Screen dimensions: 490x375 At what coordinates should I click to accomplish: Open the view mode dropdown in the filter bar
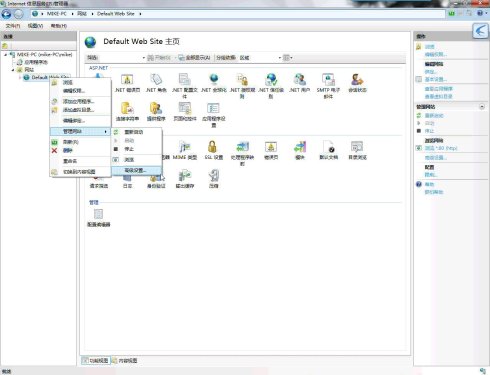click(287, 58)
